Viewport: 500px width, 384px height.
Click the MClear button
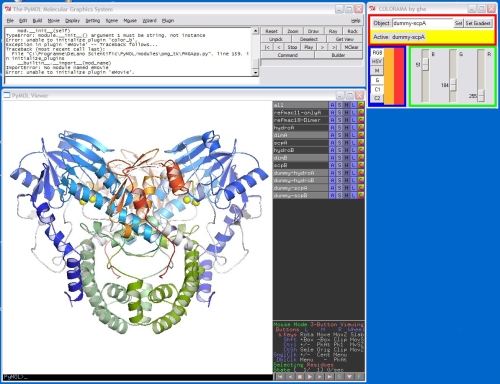click(x=351, y=47)
